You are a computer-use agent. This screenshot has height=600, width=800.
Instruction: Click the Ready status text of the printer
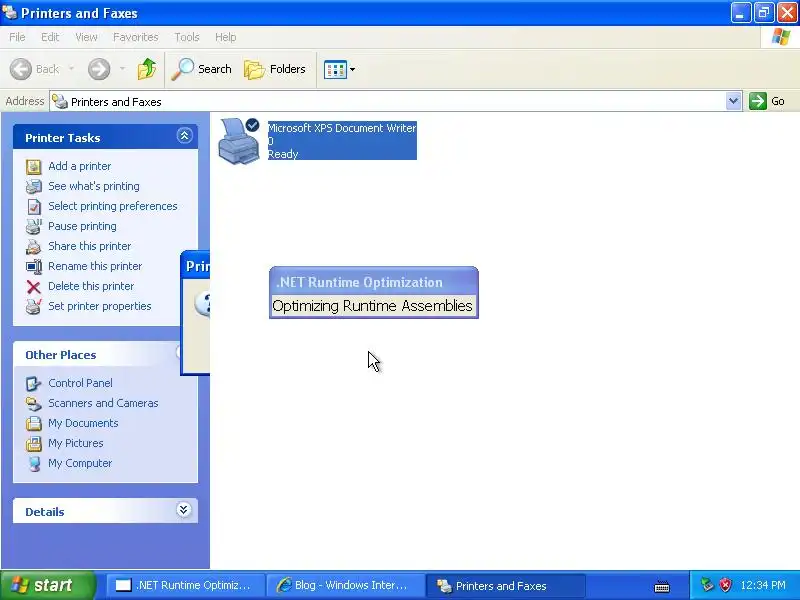coord(283,154)
